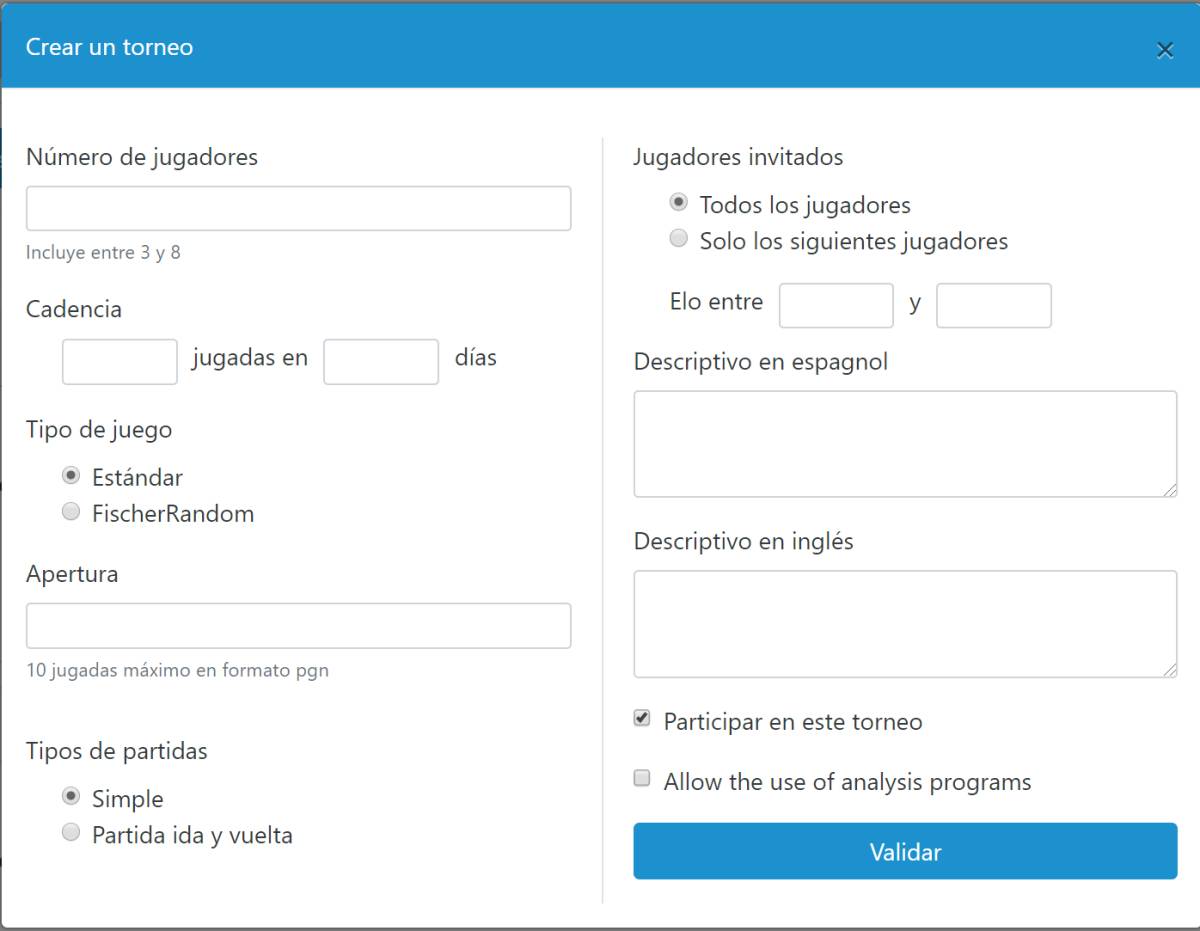Uncheck Participar en este torneo checkbox
Image resolution: width=1200 pixels, height=931 pixels.
click(642, 719)
